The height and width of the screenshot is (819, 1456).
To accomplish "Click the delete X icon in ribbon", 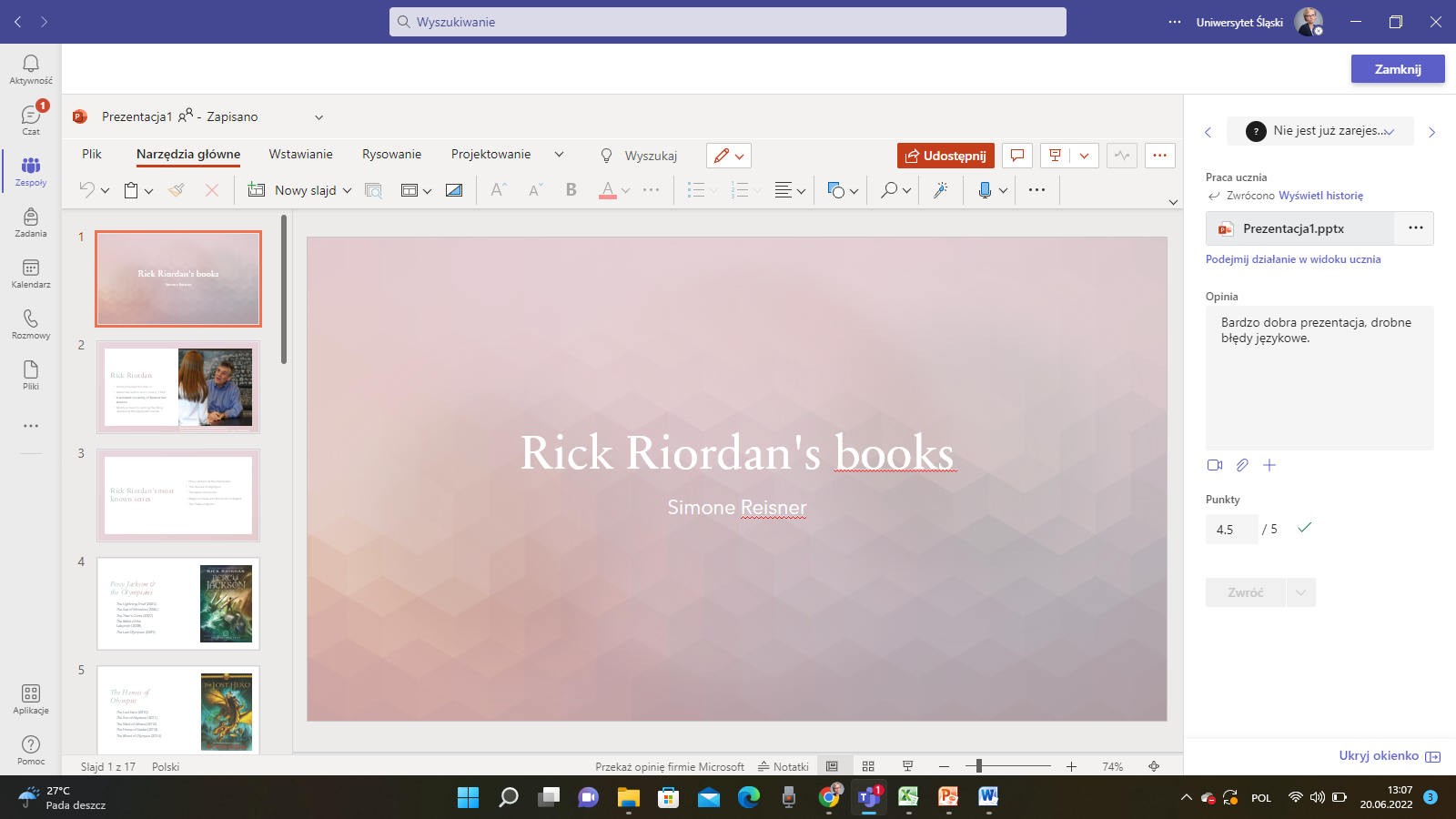I will coord(212,189).
